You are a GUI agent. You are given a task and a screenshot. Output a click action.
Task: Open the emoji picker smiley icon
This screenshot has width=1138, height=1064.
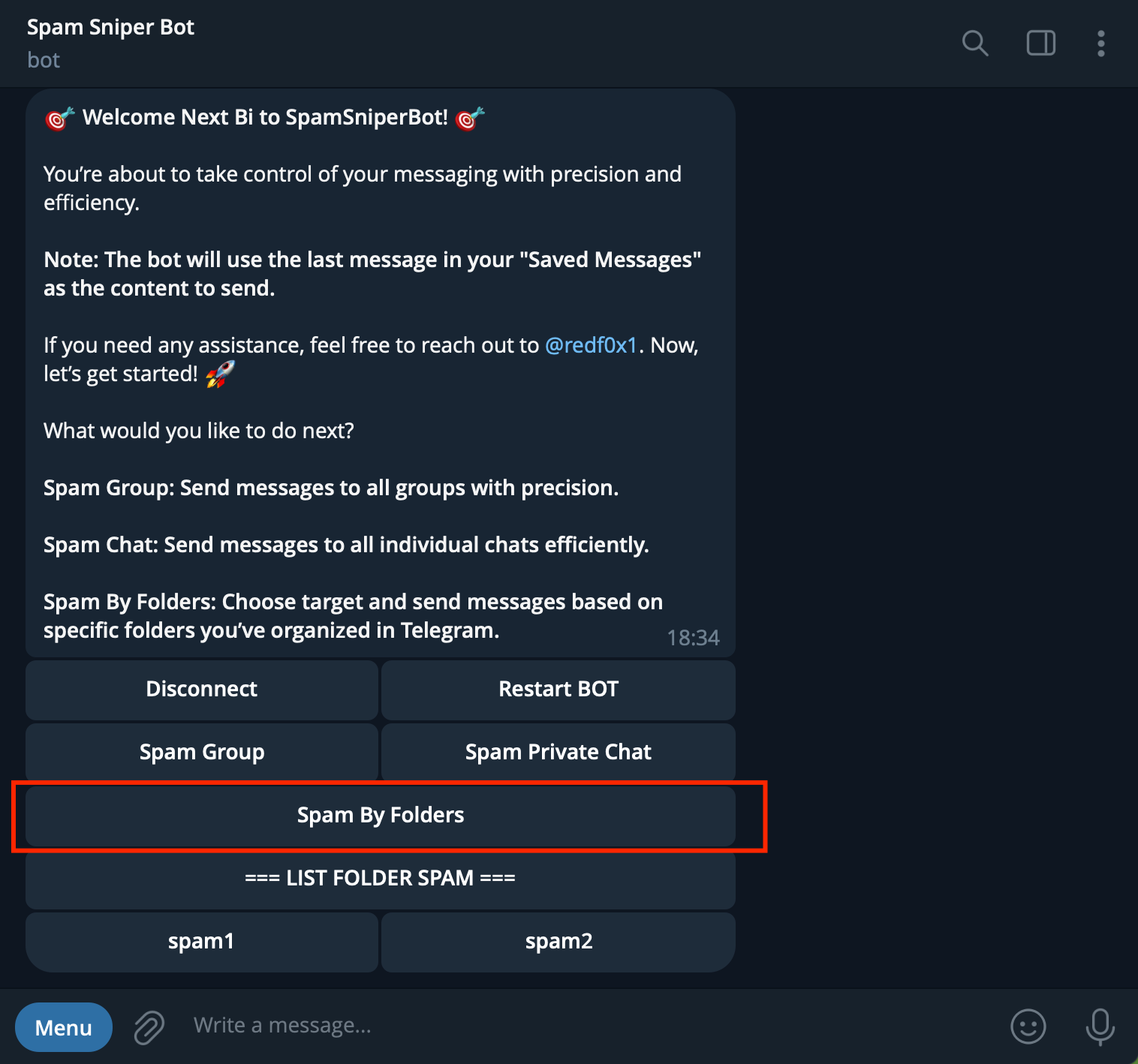1028,1026
